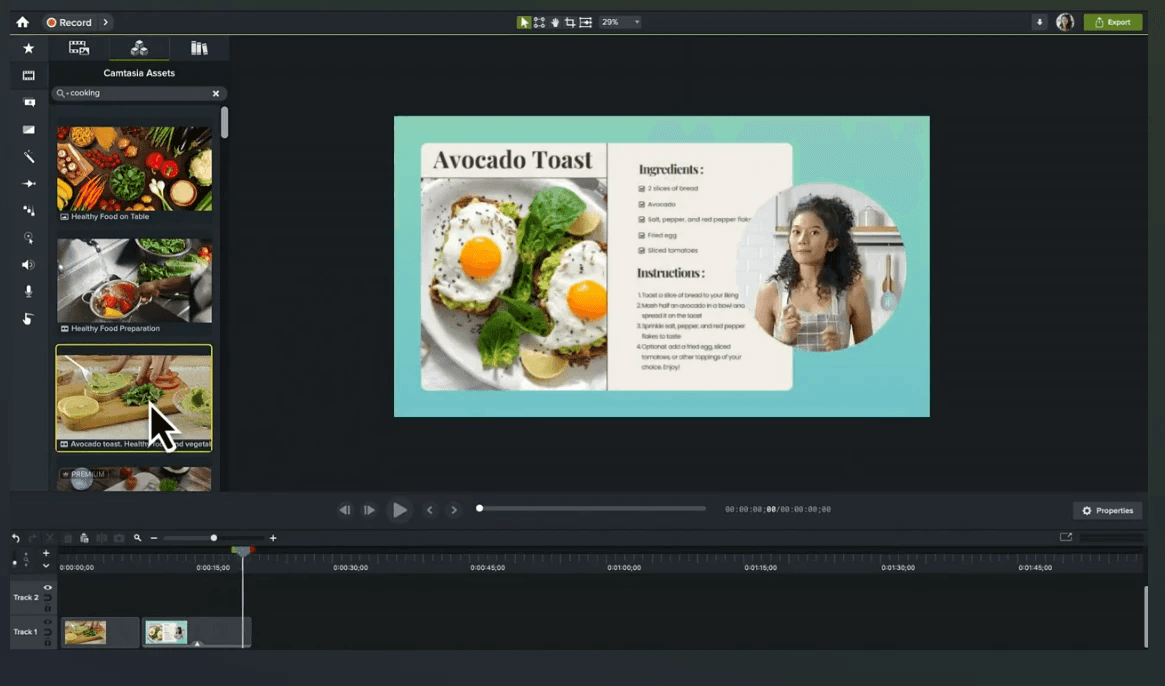Viewport: 1165px width, 686px height.
Task: Open the Animations arrow sidebar tool
Action: coord(28,184)
